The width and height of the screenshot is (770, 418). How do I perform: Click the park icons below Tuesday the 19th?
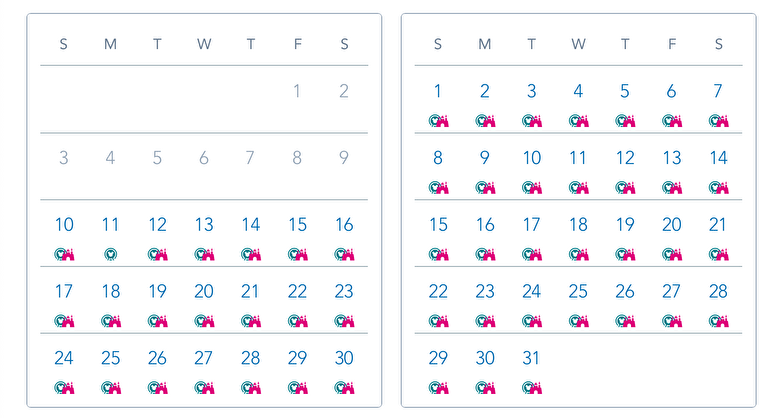158,321
